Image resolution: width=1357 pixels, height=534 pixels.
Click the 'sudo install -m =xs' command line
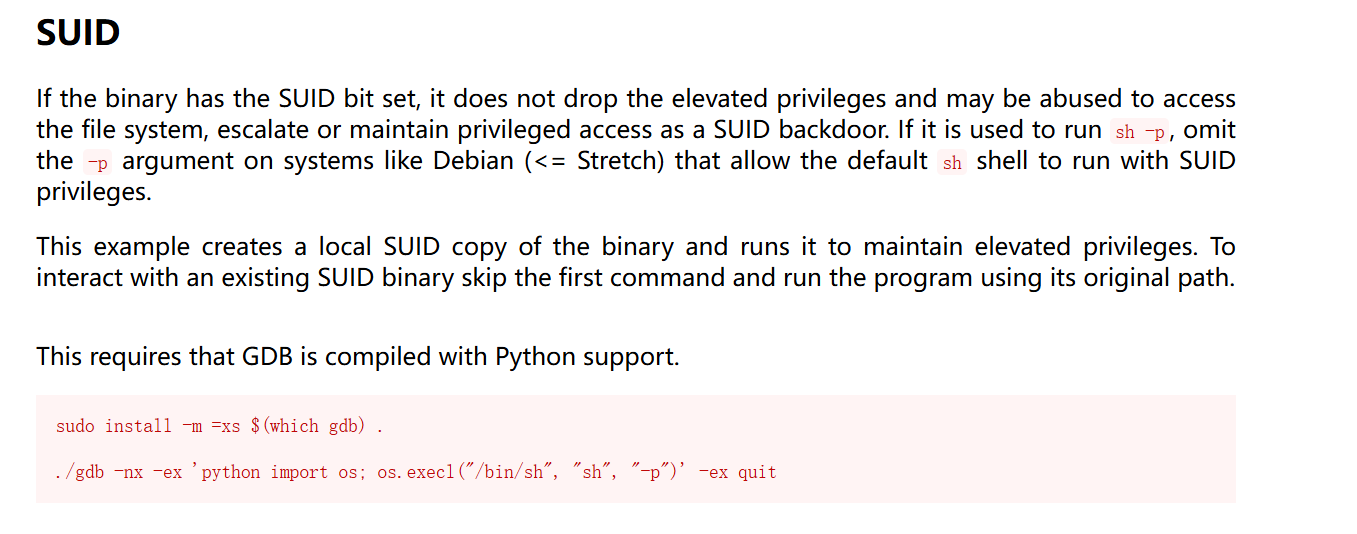tap(220, 426)
